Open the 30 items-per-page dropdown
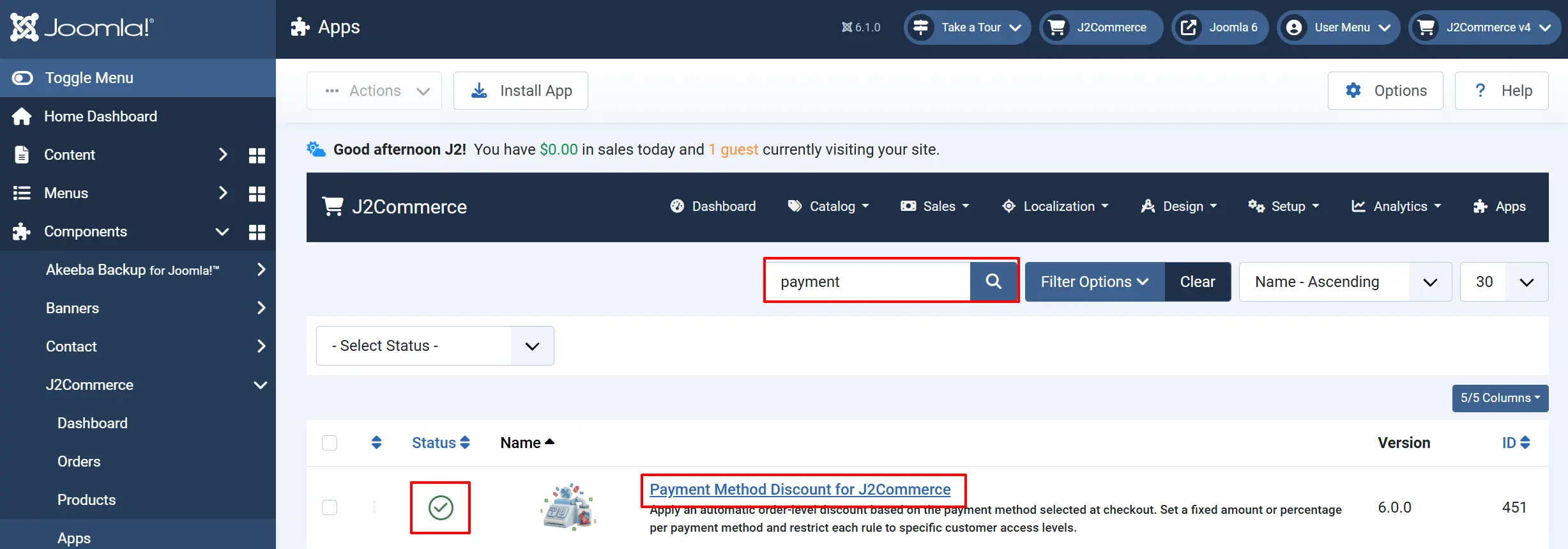The height and width of the screenshot is (549, 1568). click(1504, 282)
